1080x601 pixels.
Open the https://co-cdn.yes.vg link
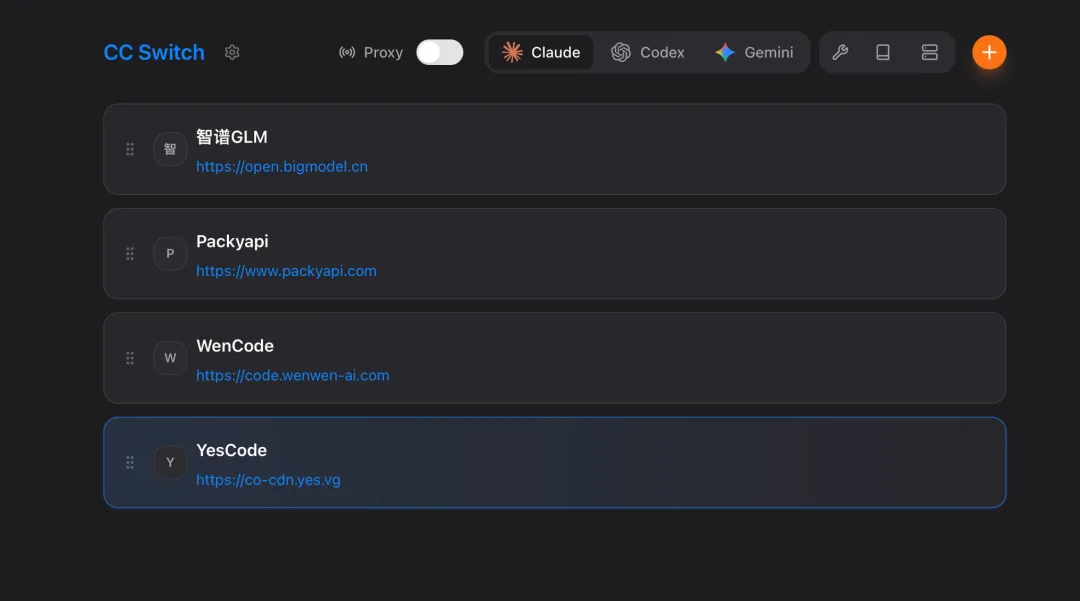pyautogui.click(x=269, y=480)
